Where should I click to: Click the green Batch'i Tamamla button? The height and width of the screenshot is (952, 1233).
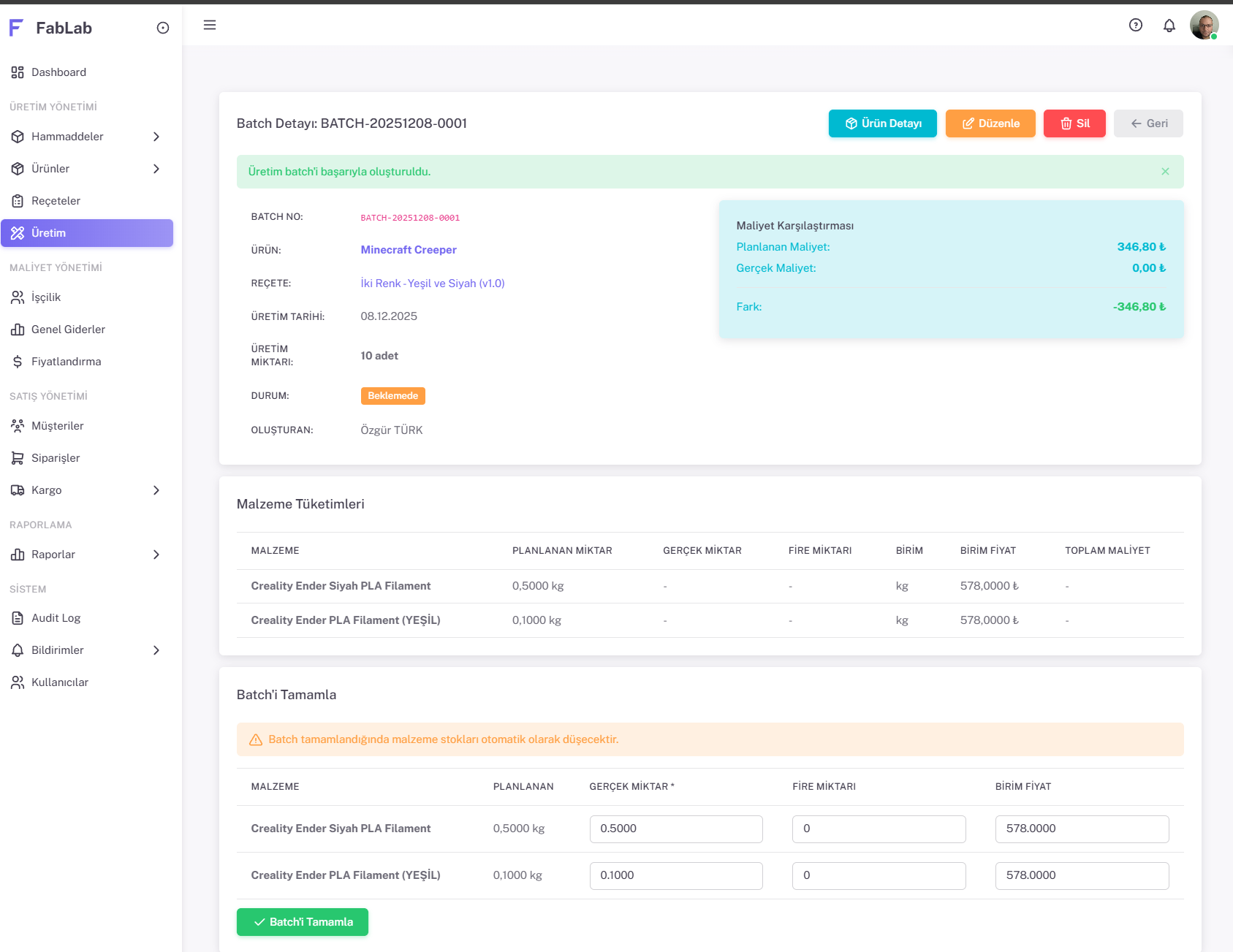point(303,922)
